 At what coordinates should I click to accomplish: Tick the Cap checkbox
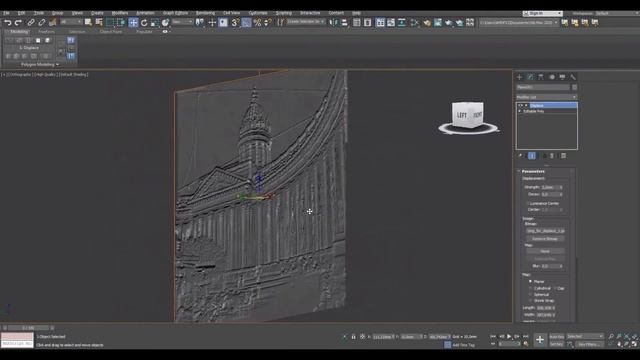[x=556, y=289]
